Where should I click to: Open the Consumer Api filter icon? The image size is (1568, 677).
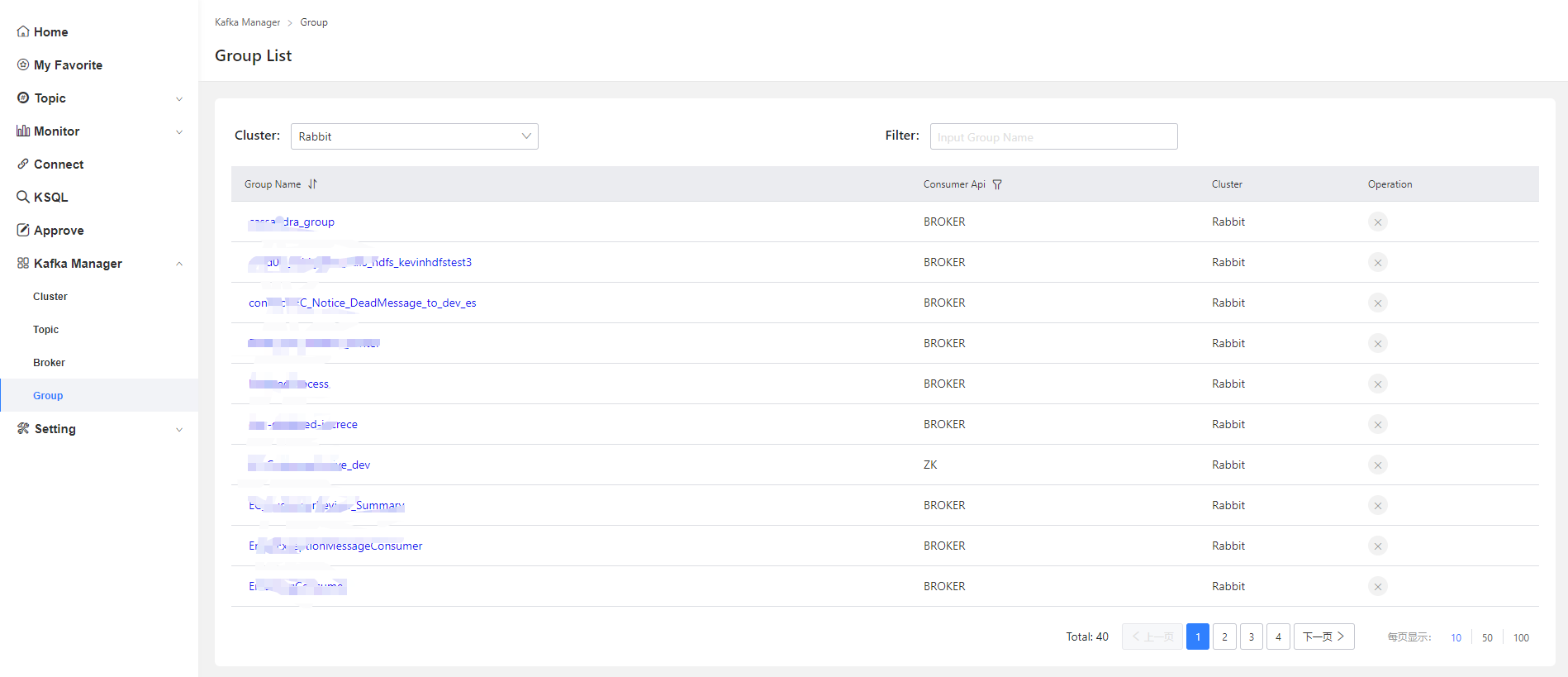point(997,184)
